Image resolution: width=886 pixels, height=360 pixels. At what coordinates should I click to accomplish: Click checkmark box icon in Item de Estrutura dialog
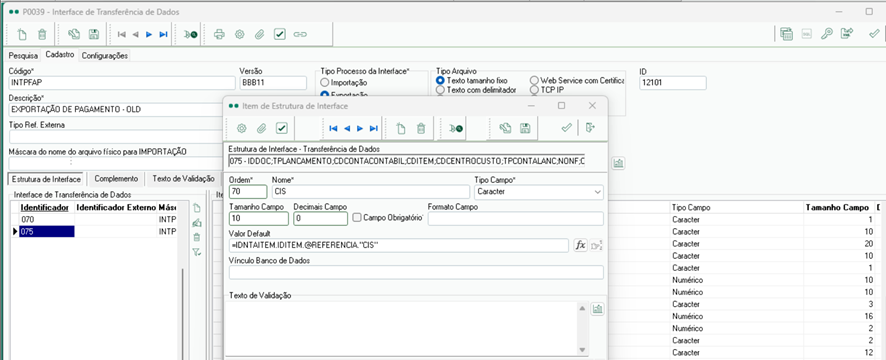coord(281,128)
